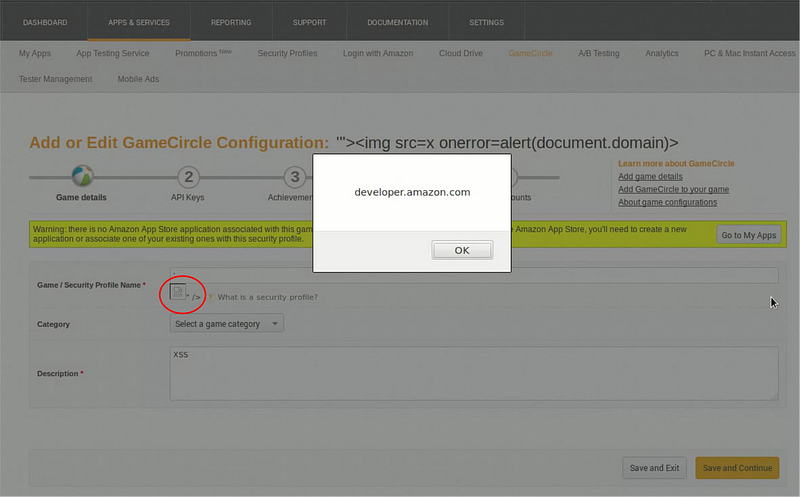This screenshot has width=800, height=497.
Task: Jump to step 3 Achievements
Action: [x=295, y=177]
